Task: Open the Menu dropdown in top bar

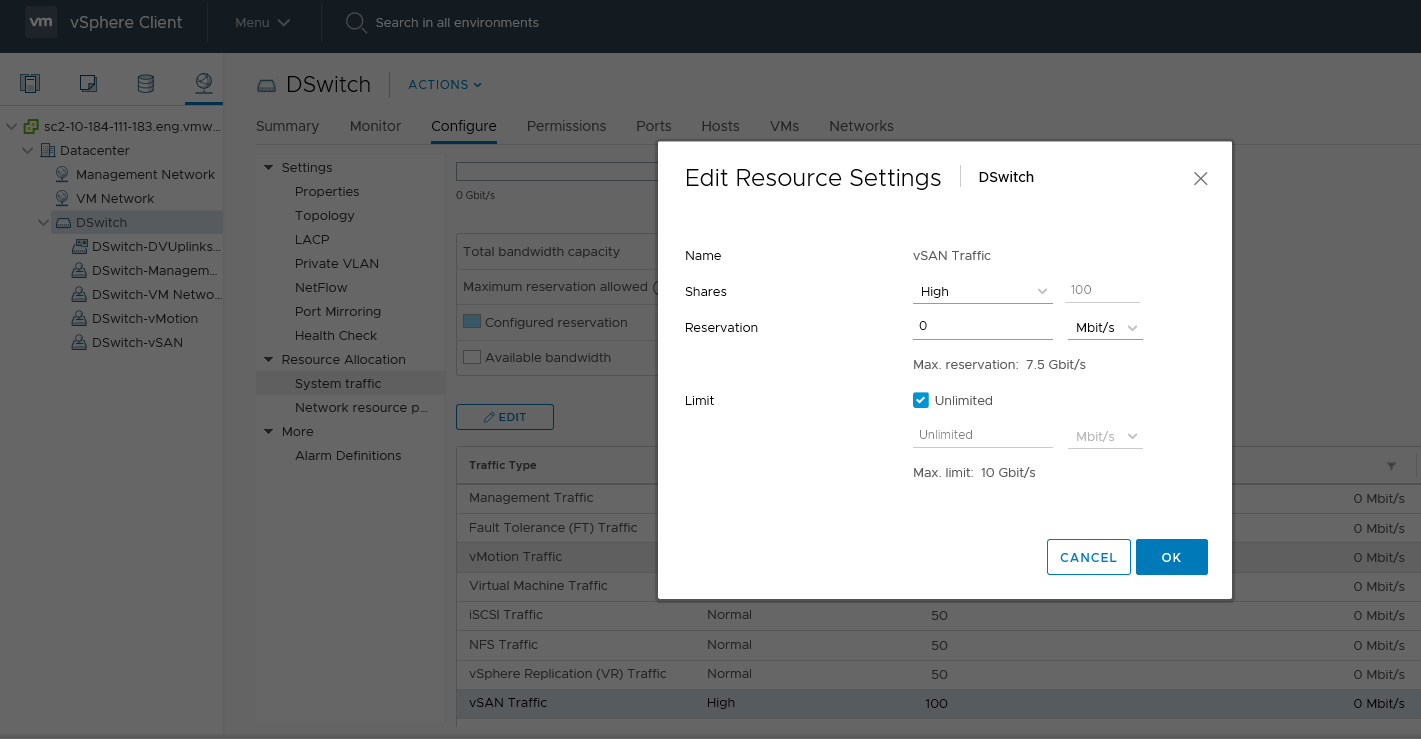Action: [263, 22]
